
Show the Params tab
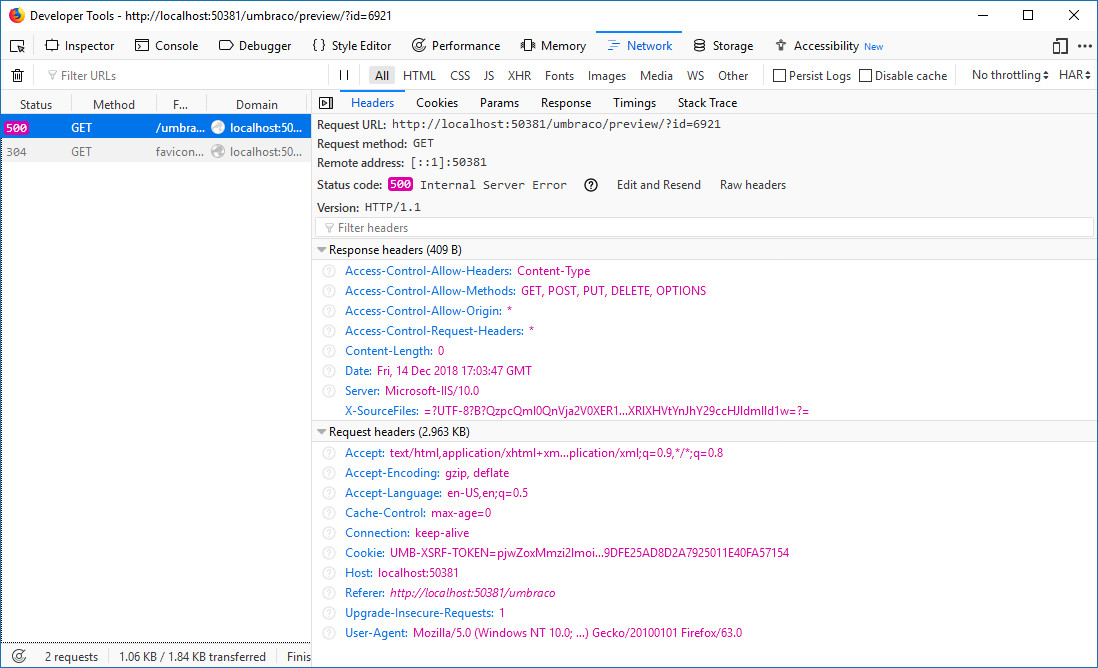[x=499, y=103]
